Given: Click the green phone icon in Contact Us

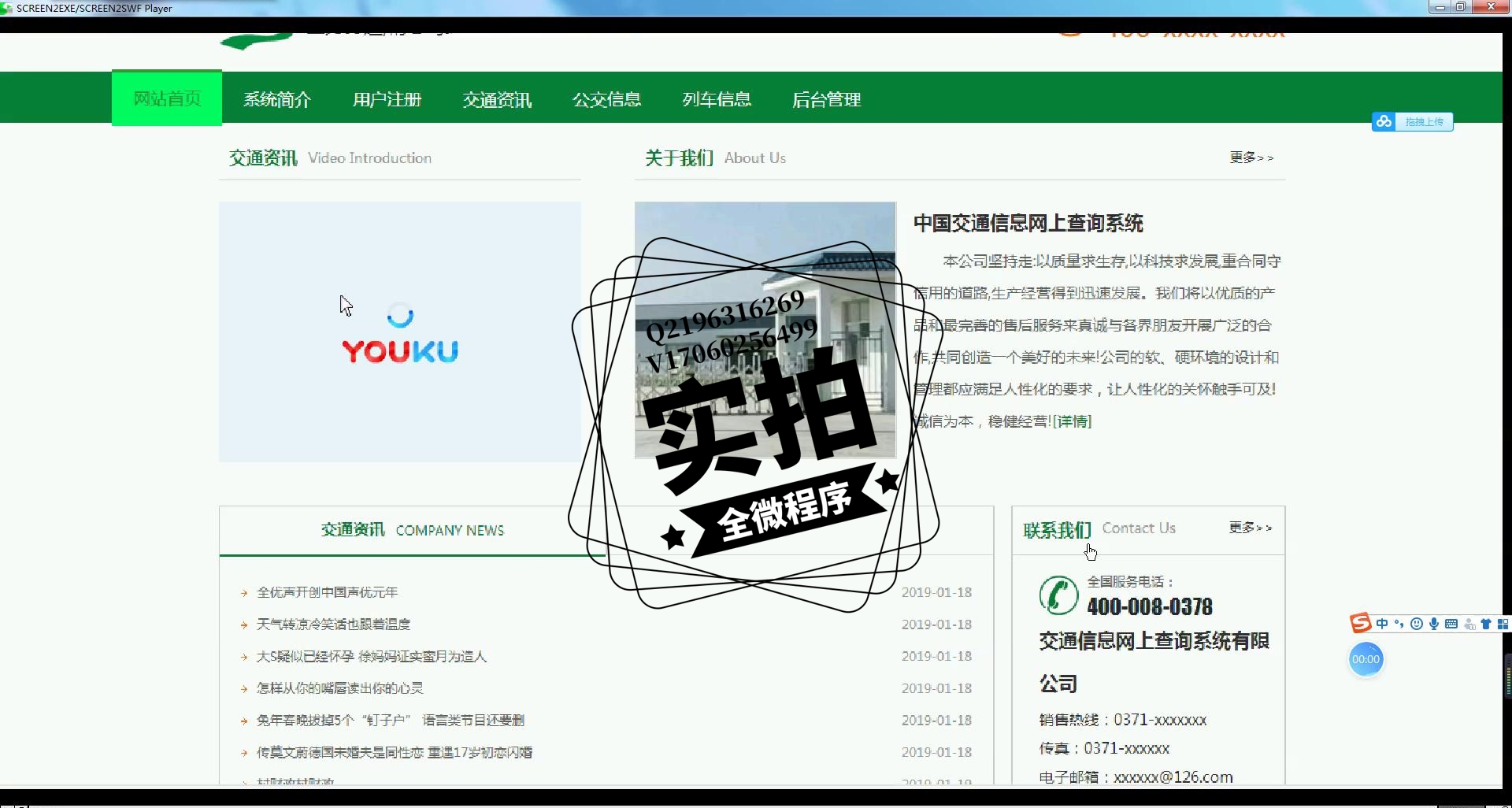Looking at the screenshot, I should click(x=1058, y=595).
